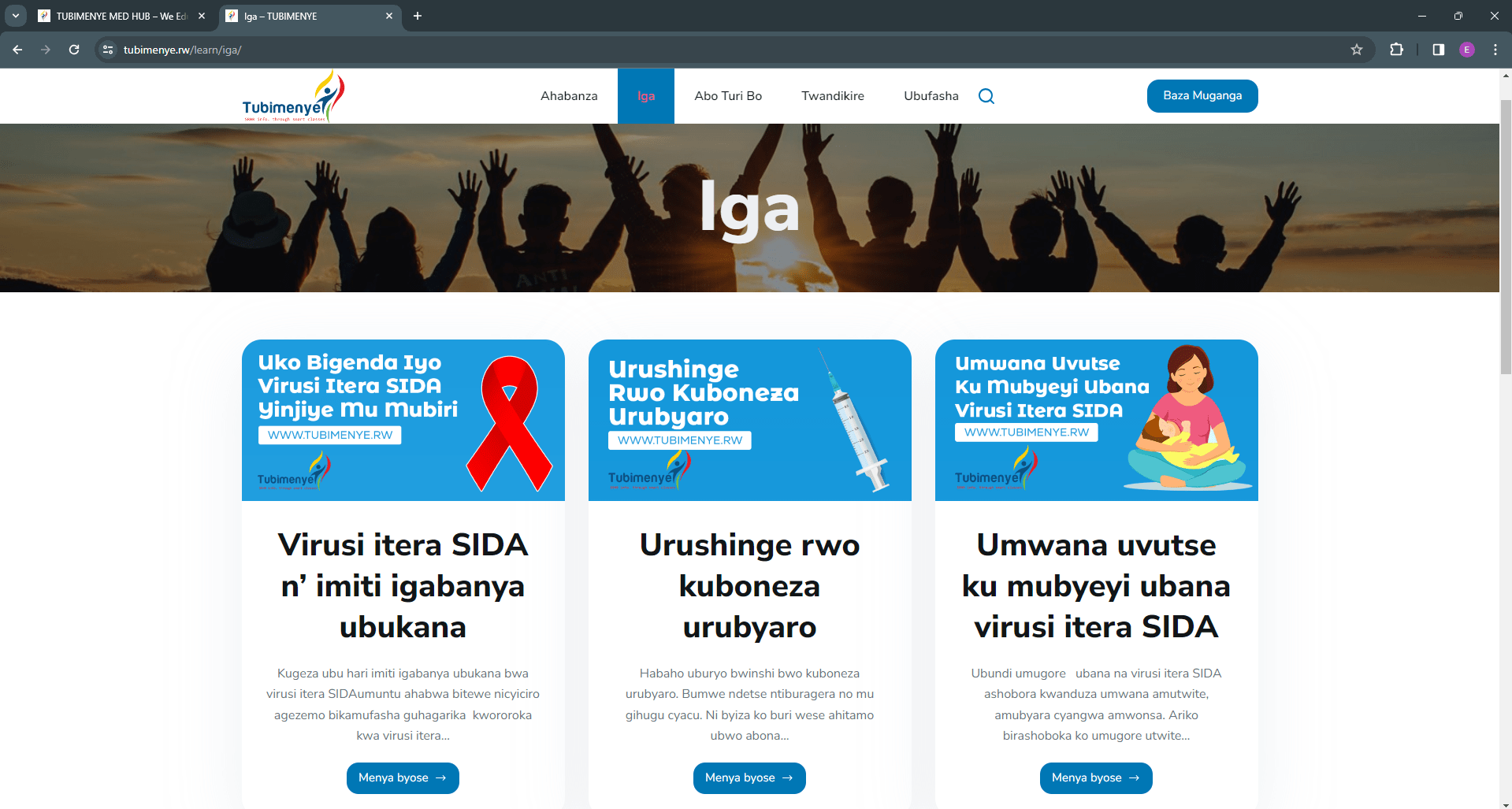
Task: Open the browser extensions puzzle icon
Action: tap(1396, 50)
